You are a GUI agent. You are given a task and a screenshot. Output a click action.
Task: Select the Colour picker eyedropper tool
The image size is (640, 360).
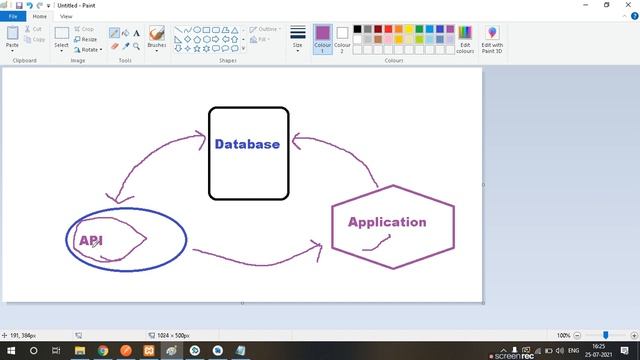point(126,46)
